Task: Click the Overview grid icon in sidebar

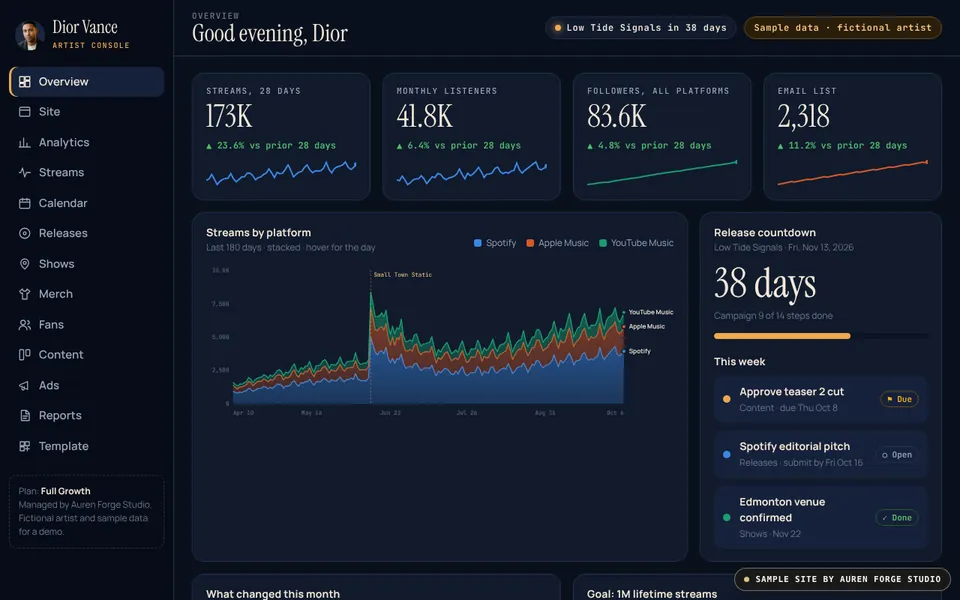Action: (x=24, y=81)
